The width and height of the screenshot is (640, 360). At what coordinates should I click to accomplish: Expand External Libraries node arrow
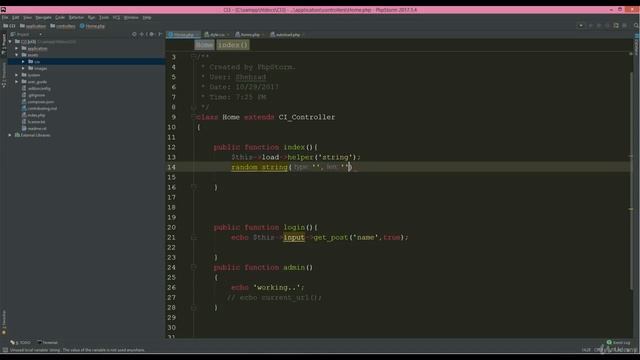[10, 135]
